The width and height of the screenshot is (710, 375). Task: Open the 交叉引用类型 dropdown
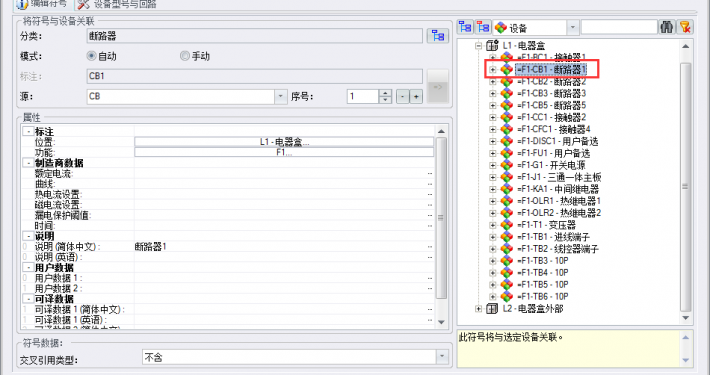coord(442,357)
